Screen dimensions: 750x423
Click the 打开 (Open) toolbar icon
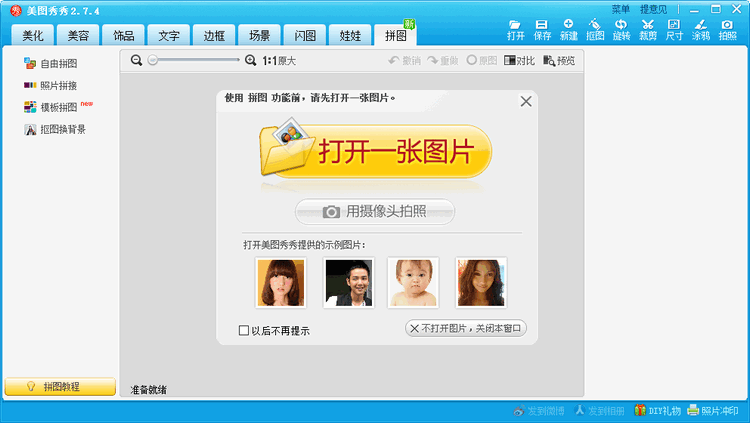point(515,28)
